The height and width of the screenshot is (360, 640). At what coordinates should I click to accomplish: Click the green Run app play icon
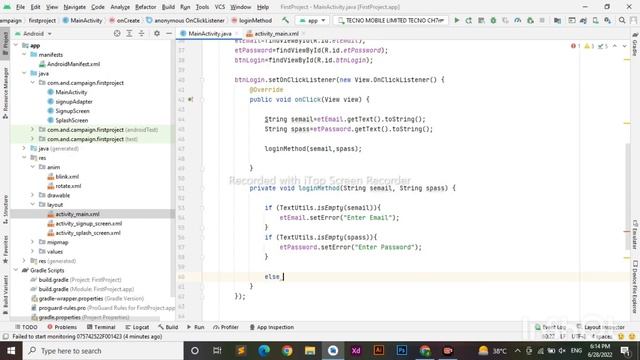(457, 20)
